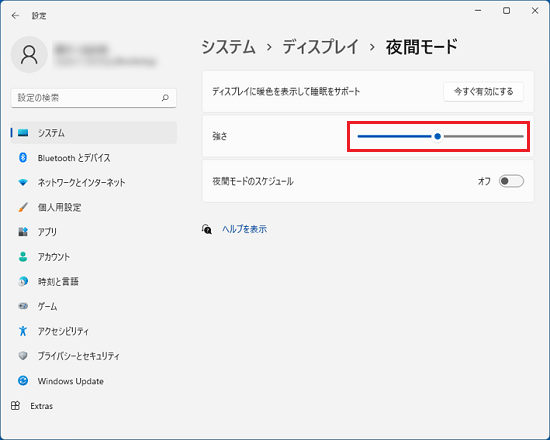Open the ヘルプを表示 link

[244, 229]
